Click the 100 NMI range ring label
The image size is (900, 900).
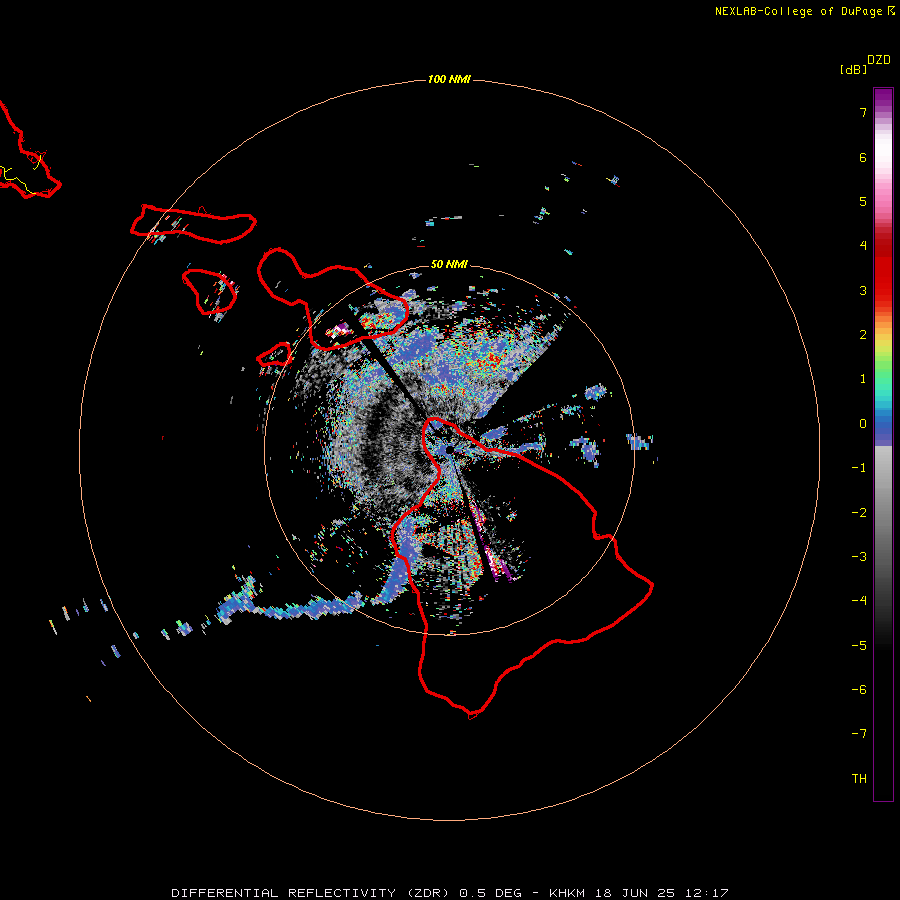(x=449, y=79)
